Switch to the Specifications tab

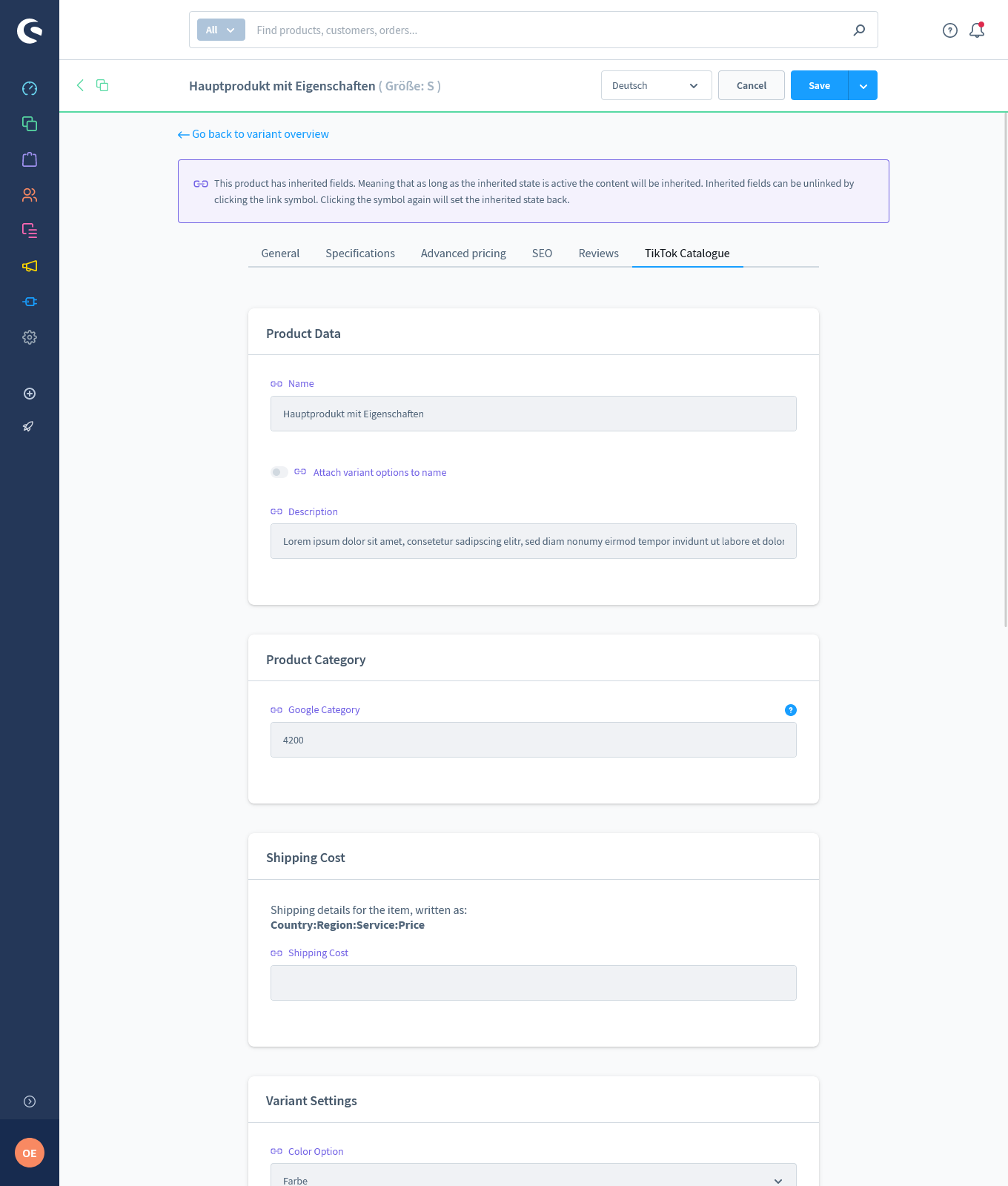tap(360, 254)
